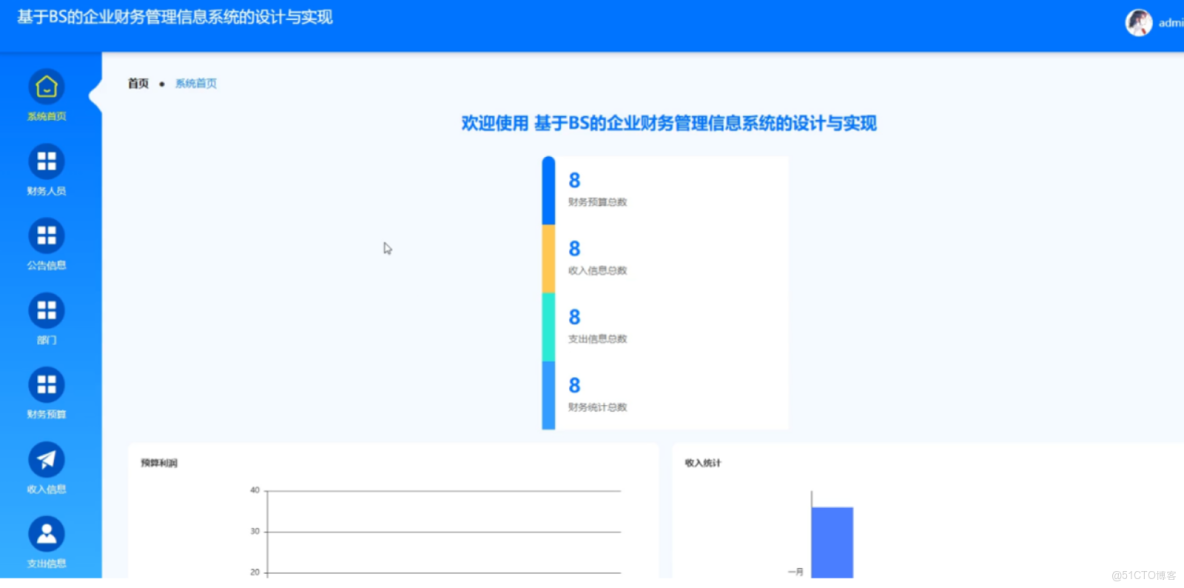Click the 支出信息总数 count number 8

coord(573,317)
